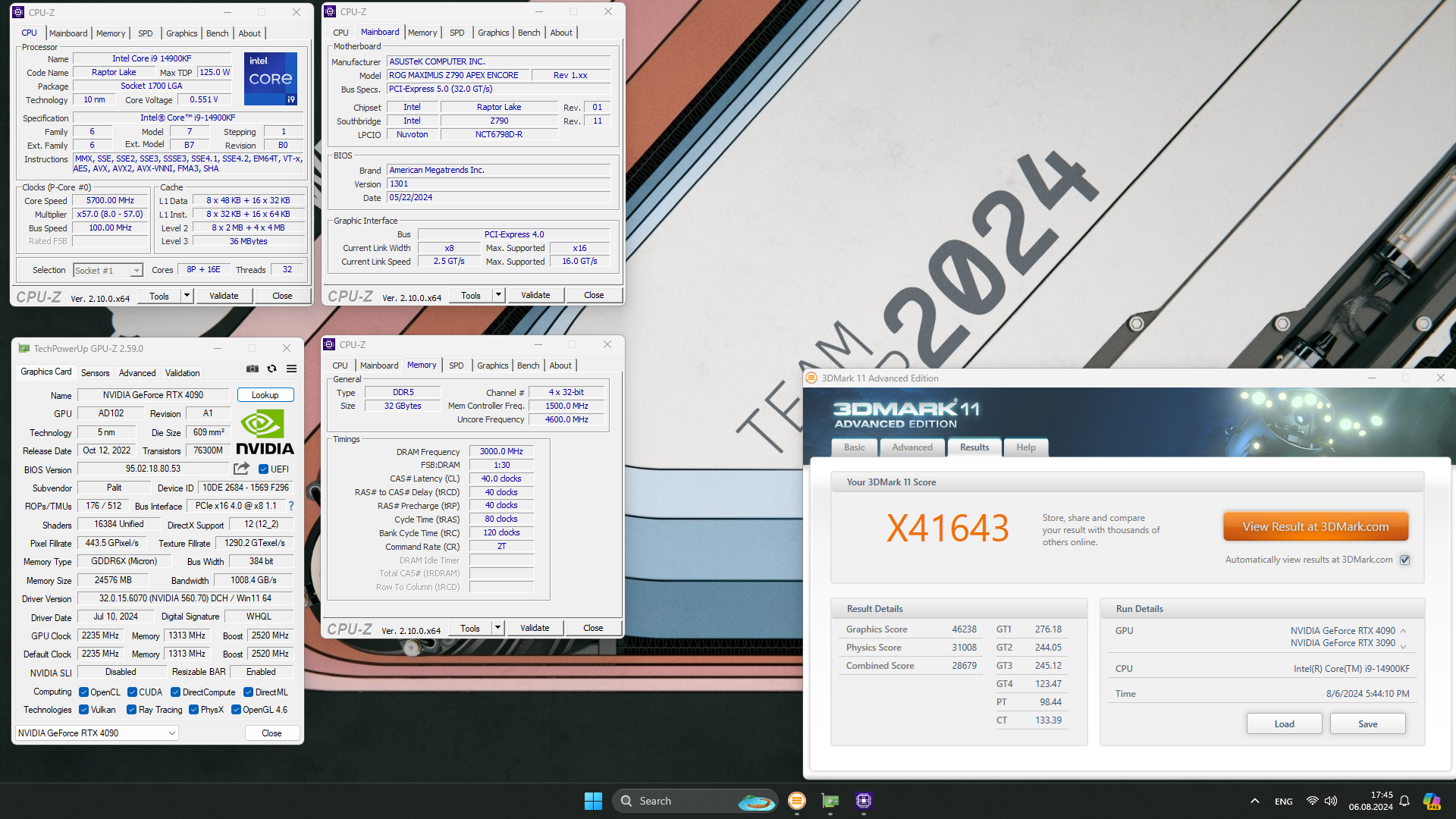Open the notifications bell icon
Screen dimensions: 1456x819
(1404, 801)
